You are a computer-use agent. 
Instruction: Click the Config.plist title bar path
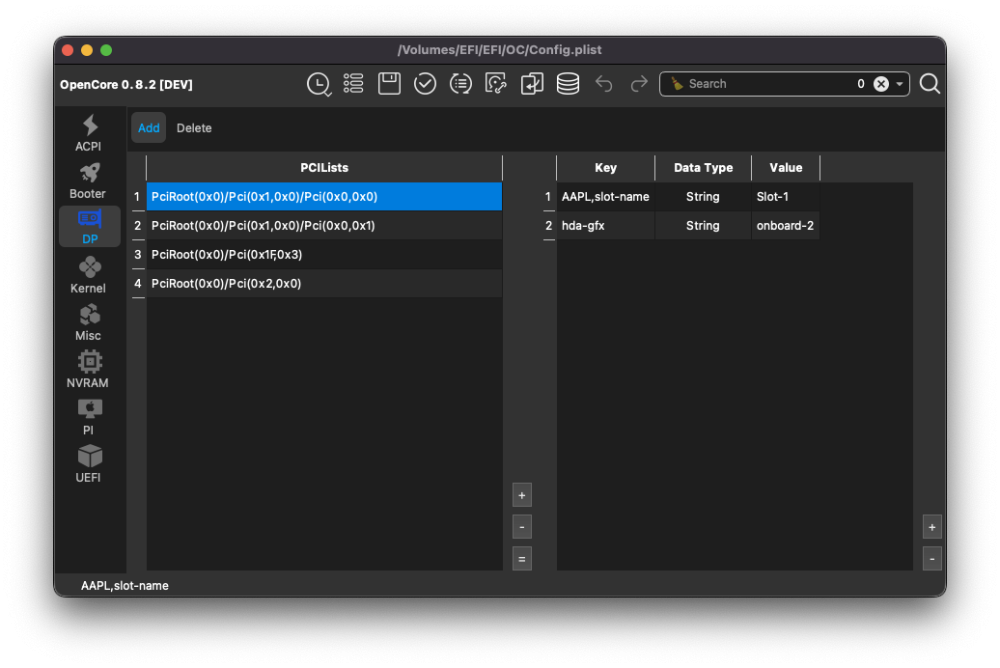click(499, 50)
